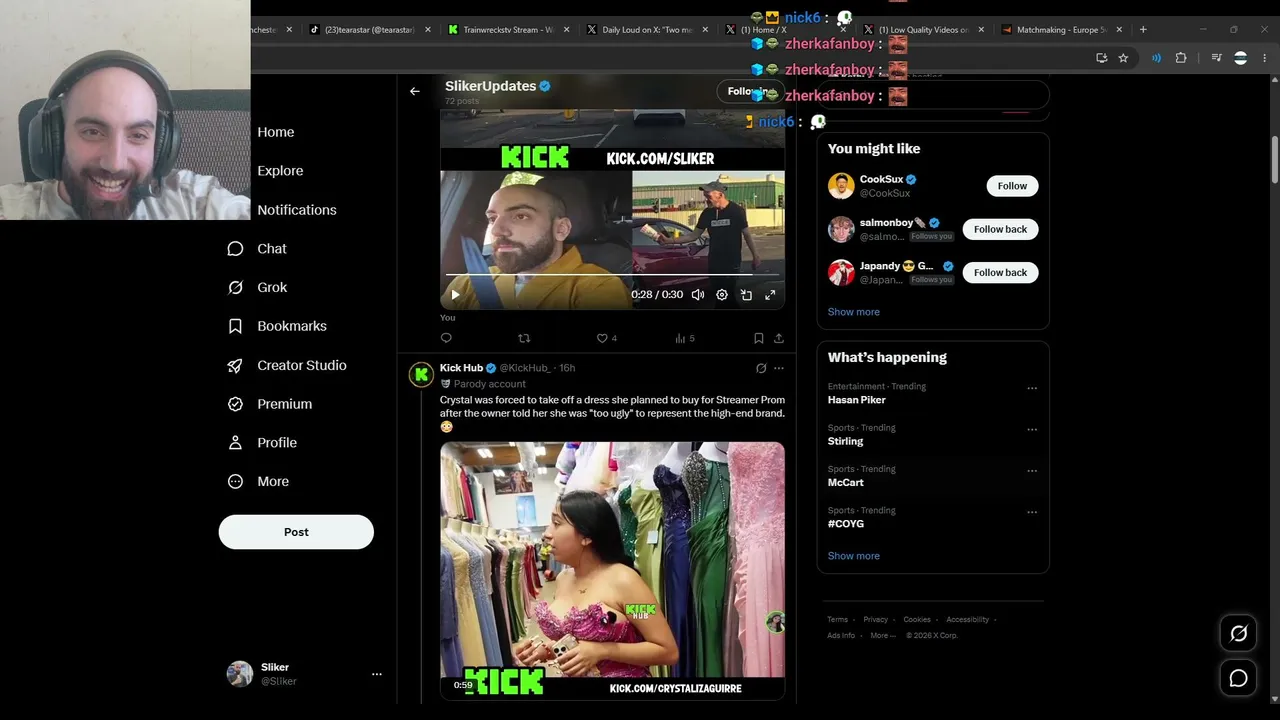
Task: Expand the More menu in the sidebar
Action: [258, 482]
